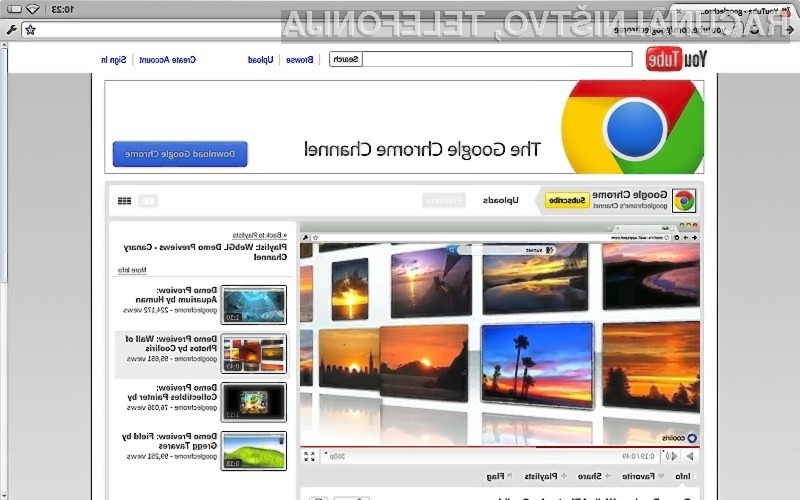Click The Google Chrome Channel banner

pyautogui.click(x=404, y=127)
